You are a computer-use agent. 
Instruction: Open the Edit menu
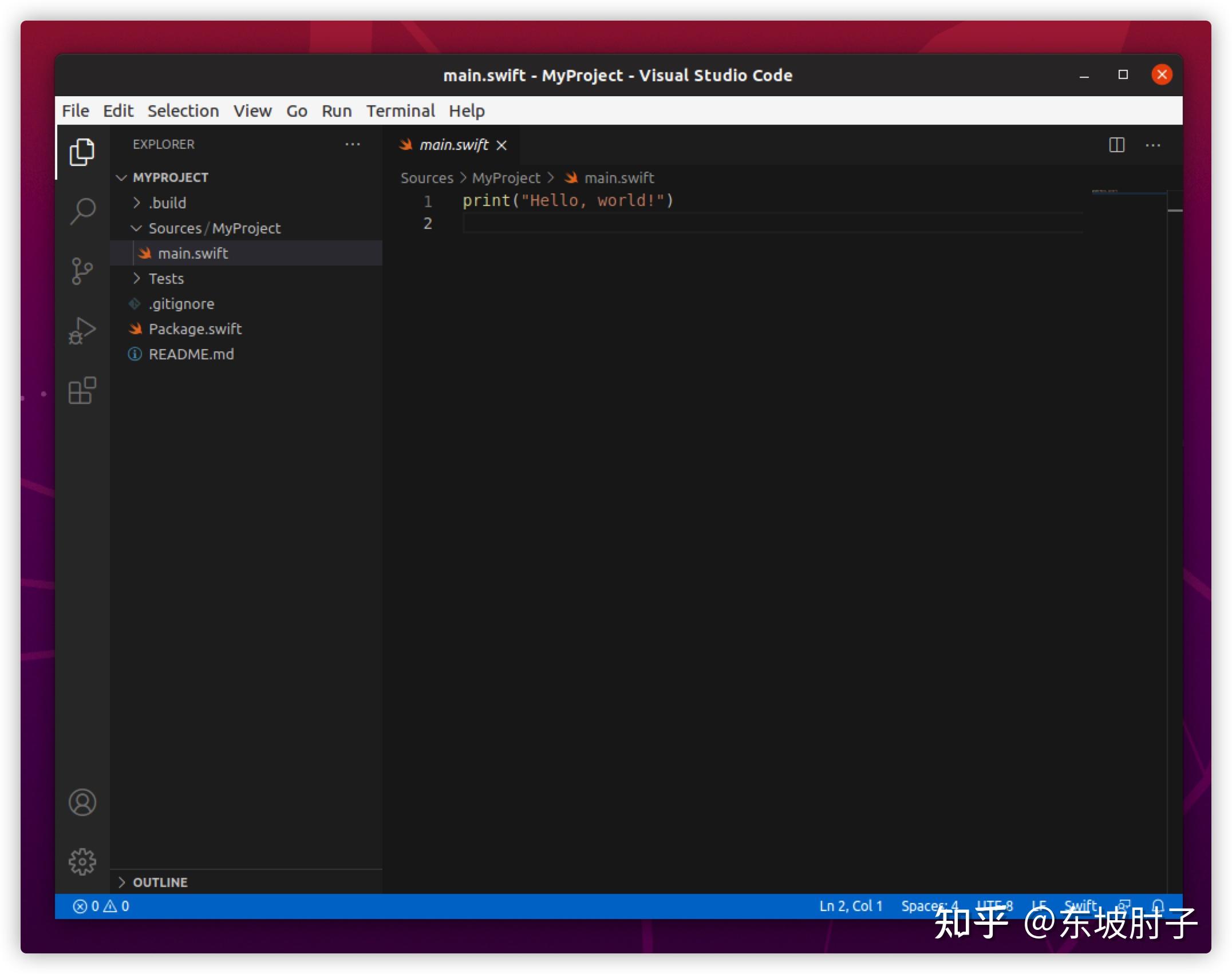pos(118,110)
